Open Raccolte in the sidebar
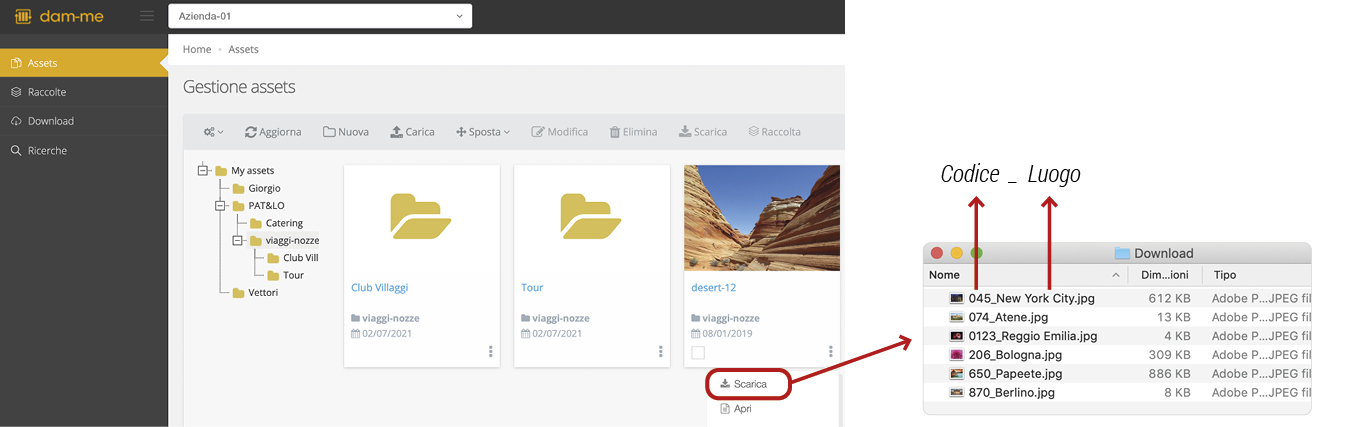The width and height of the screenshot is (1365, 427). click(x=47, y=92)
